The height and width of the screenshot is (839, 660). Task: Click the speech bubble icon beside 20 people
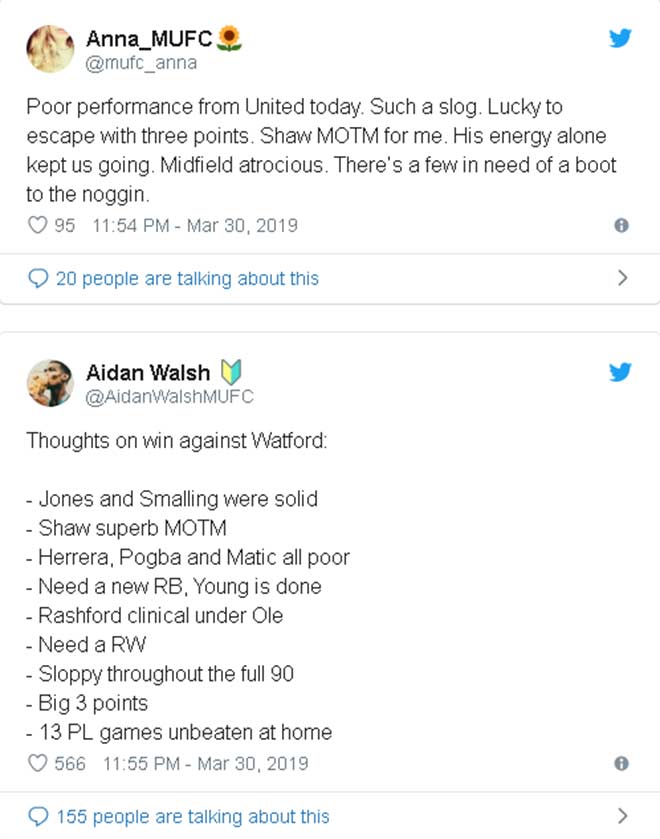[38, 278]
